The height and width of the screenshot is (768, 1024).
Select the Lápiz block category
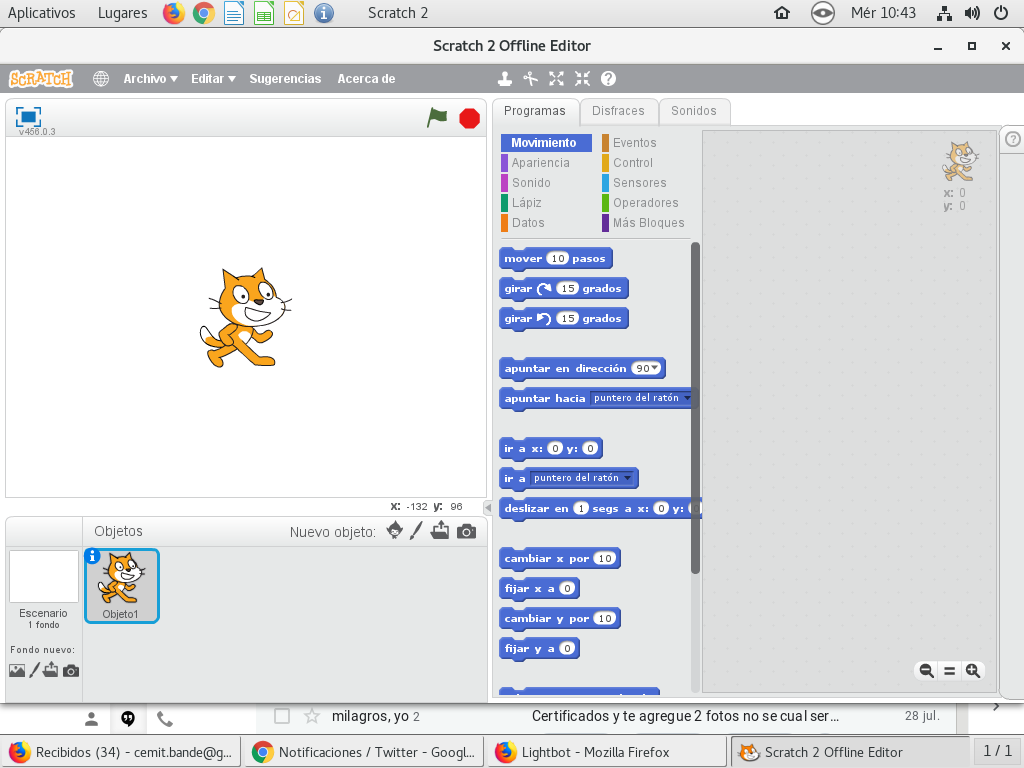coord(526,202)
